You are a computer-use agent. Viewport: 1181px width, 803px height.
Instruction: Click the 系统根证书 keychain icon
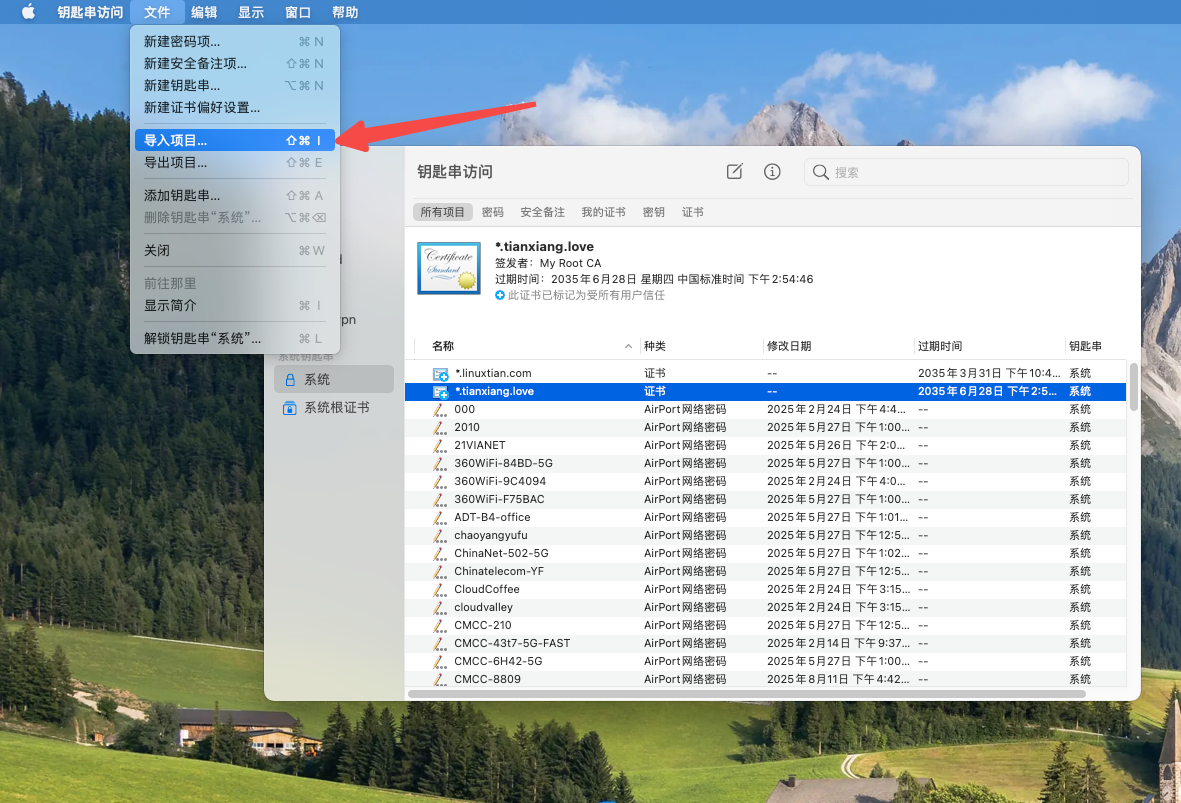(290, 408)
